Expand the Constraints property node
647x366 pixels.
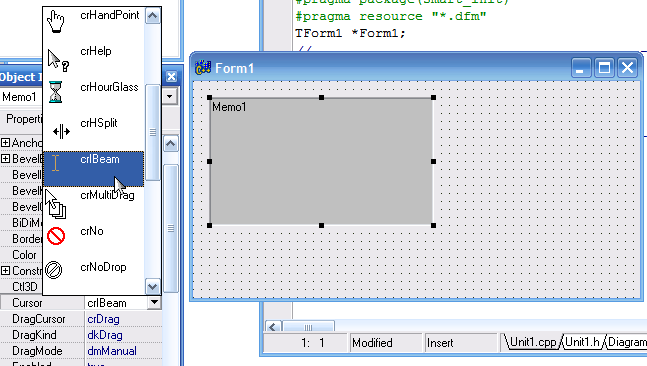[x=5, y=271]
